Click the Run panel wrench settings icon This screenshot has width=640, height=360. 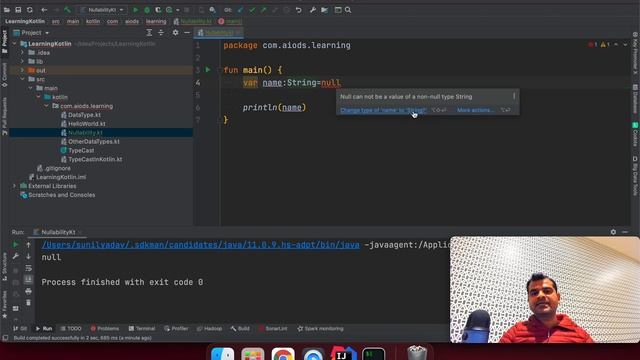click(16, 256)
